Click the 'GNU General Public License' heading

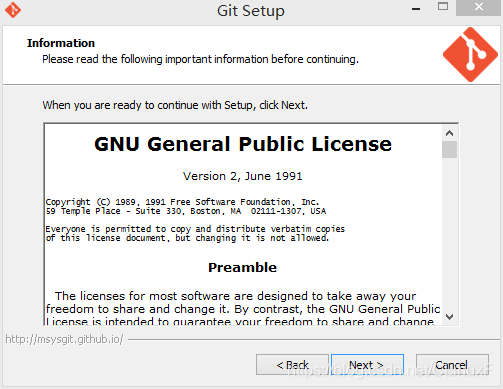[243, 144]
